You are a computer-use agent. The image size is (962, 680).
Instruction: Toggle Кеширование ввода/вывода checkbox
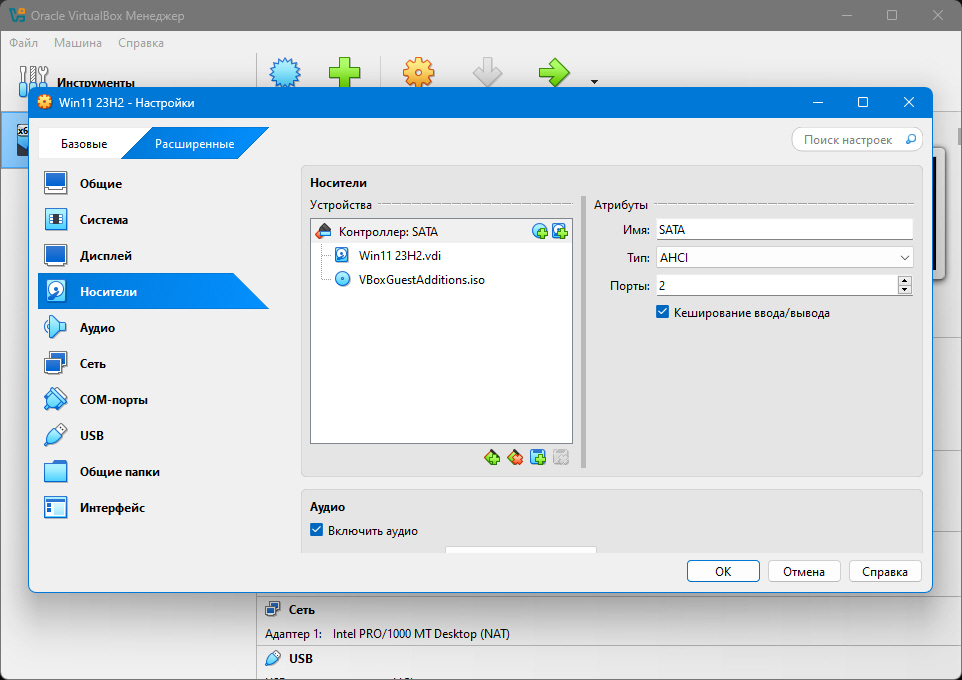click(x=663, y=312)
